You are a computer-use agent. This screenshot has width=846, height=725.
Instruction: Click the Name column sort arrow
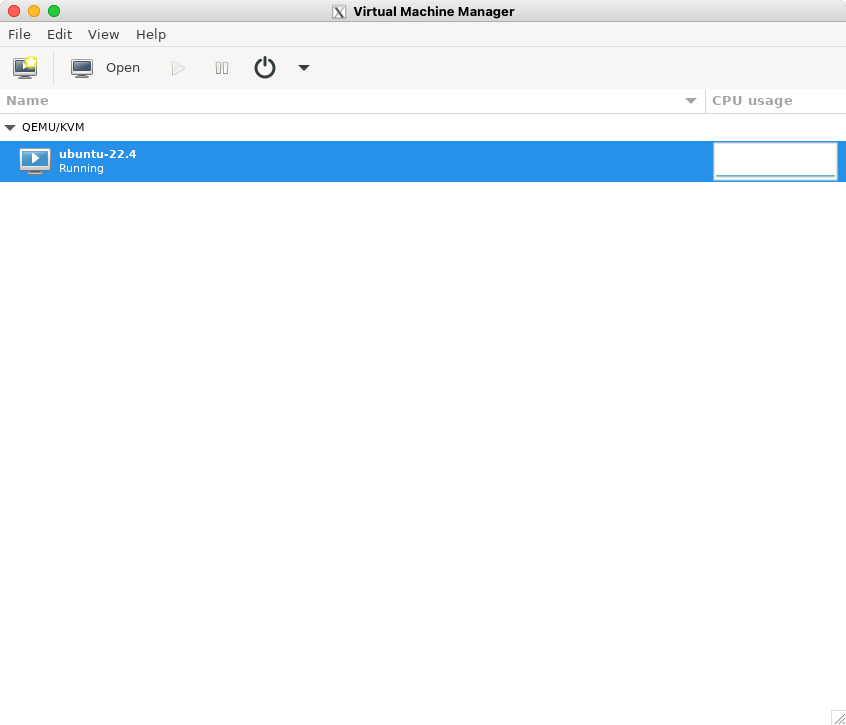tap(691, 101)
